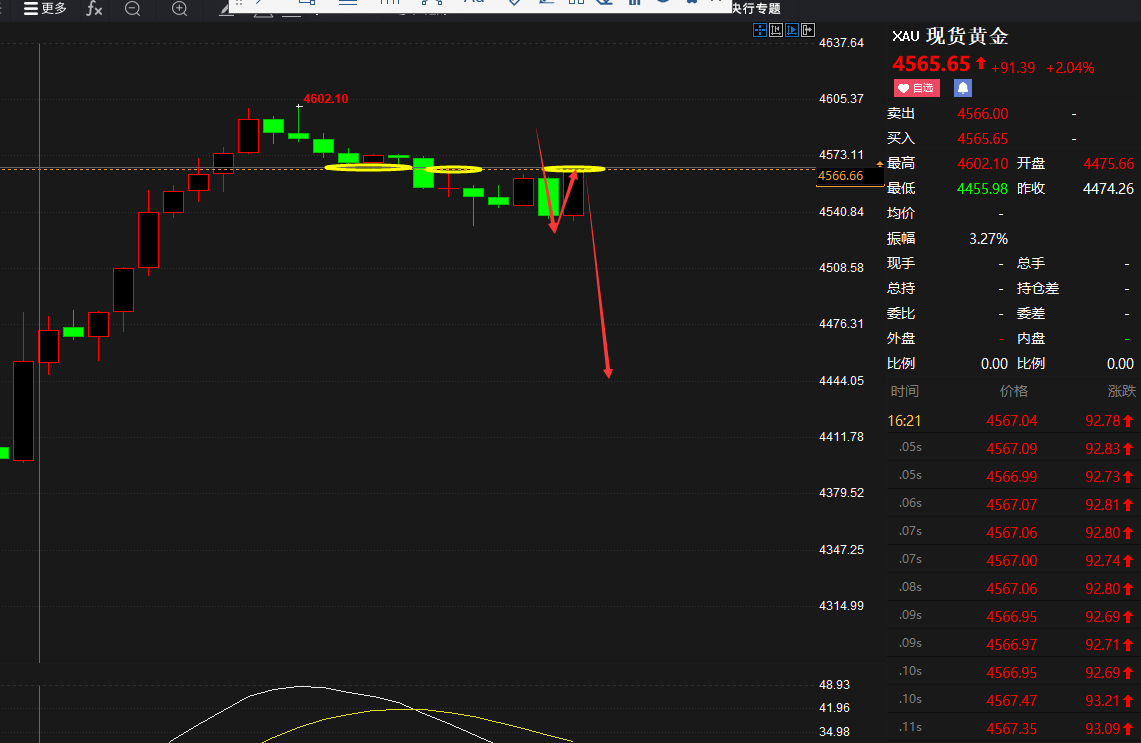This screenshot has height=743, width=1141.
Task: Toggle the price alert bell icon
Action: click(x=963, y=88)
